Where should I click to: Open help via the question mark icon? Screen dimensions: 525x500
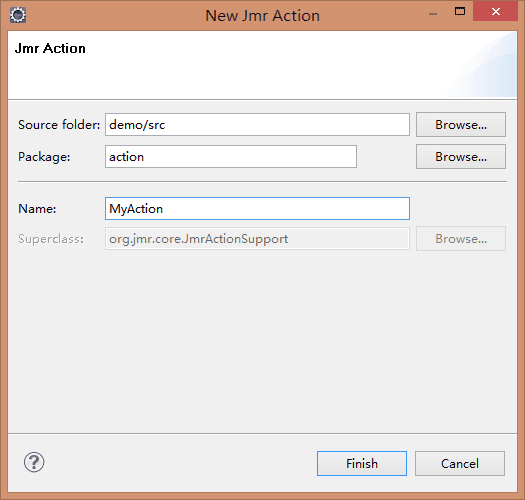[x=34, y=462]
